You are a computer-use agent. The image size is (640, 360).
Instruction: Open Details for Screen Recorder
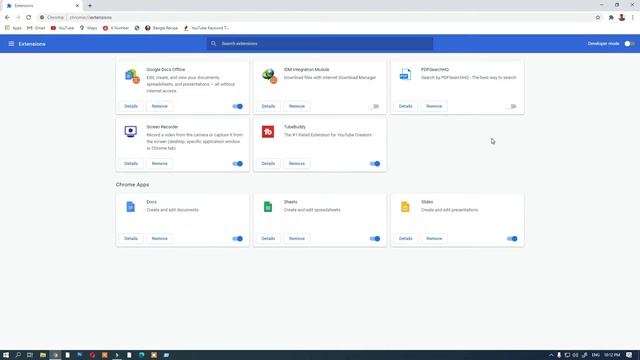point(131,164)
